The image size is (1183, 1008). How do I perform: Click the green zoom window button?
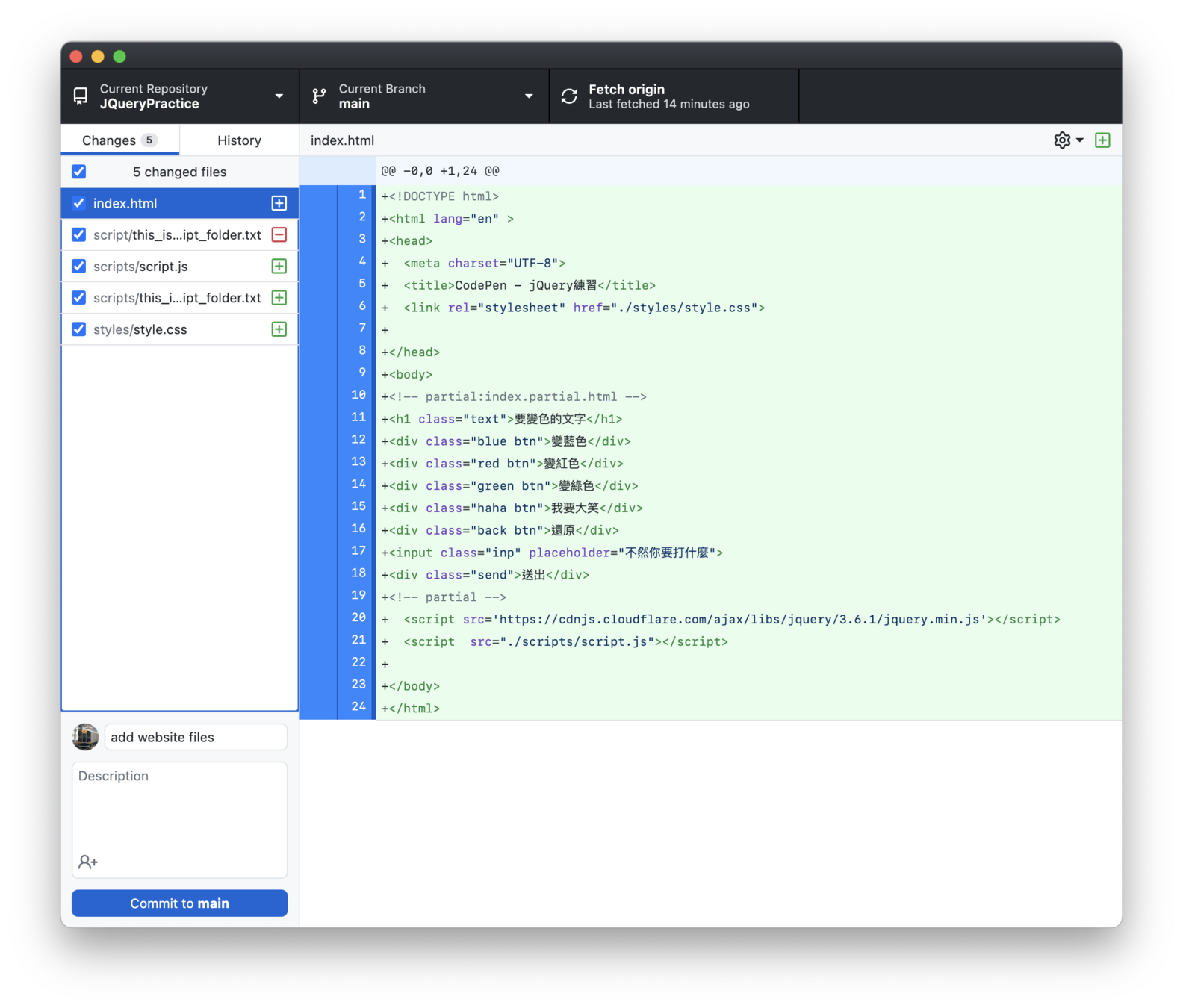pyautogui.click(x=119, y=56)
